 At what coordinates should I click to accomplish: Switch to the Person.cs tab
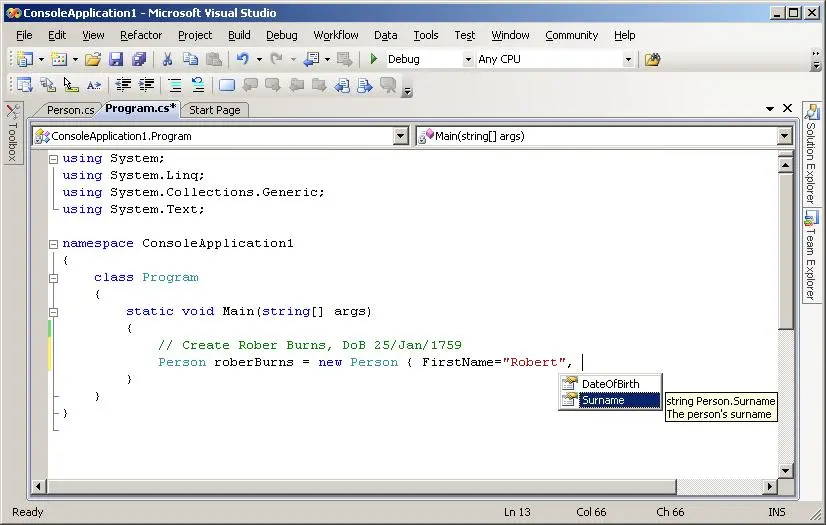click(x=70, y=110)
